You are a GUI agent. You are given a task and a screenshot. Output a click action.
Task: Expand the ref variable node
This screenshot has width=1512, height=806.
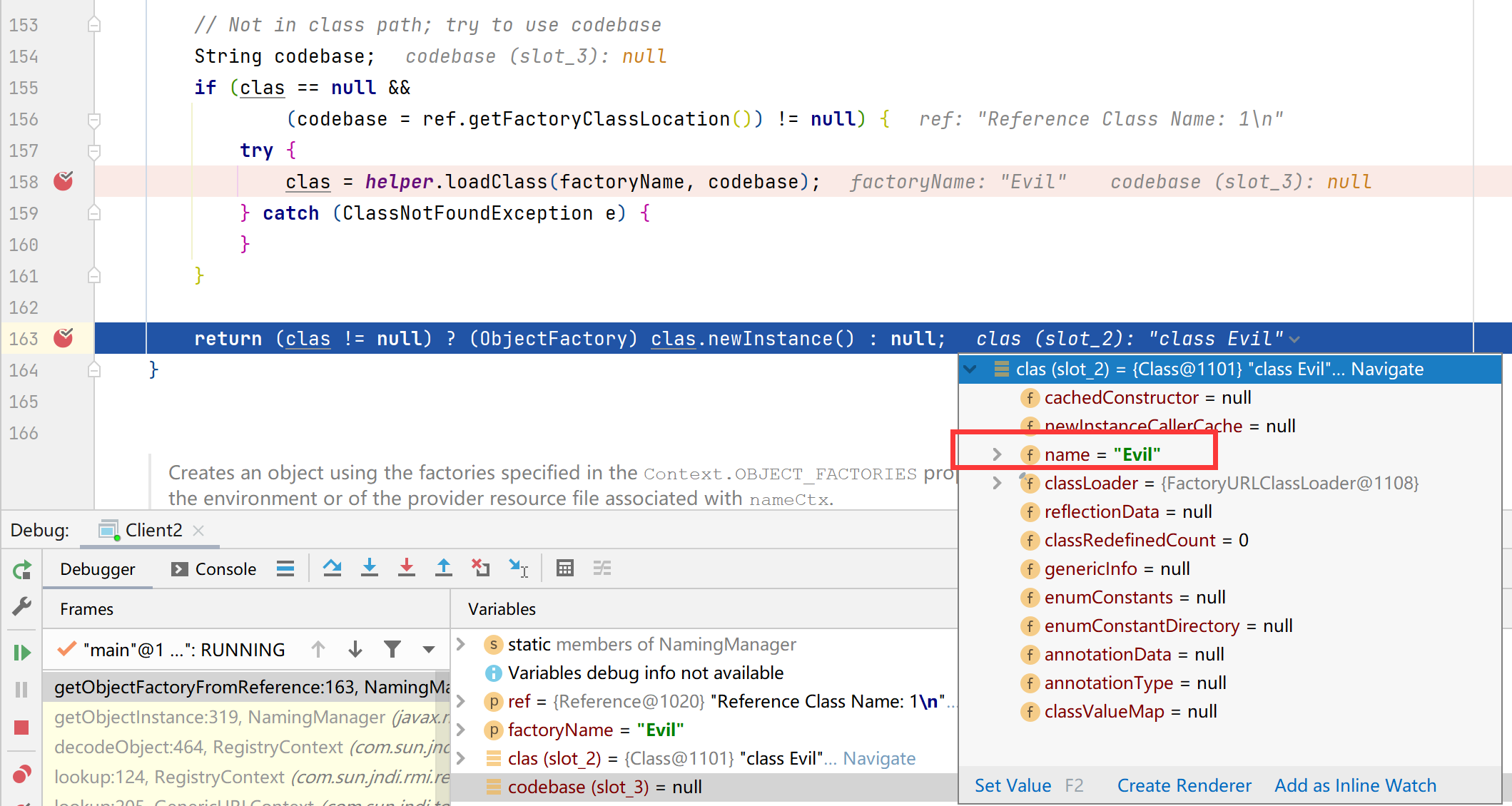(461, 701)
